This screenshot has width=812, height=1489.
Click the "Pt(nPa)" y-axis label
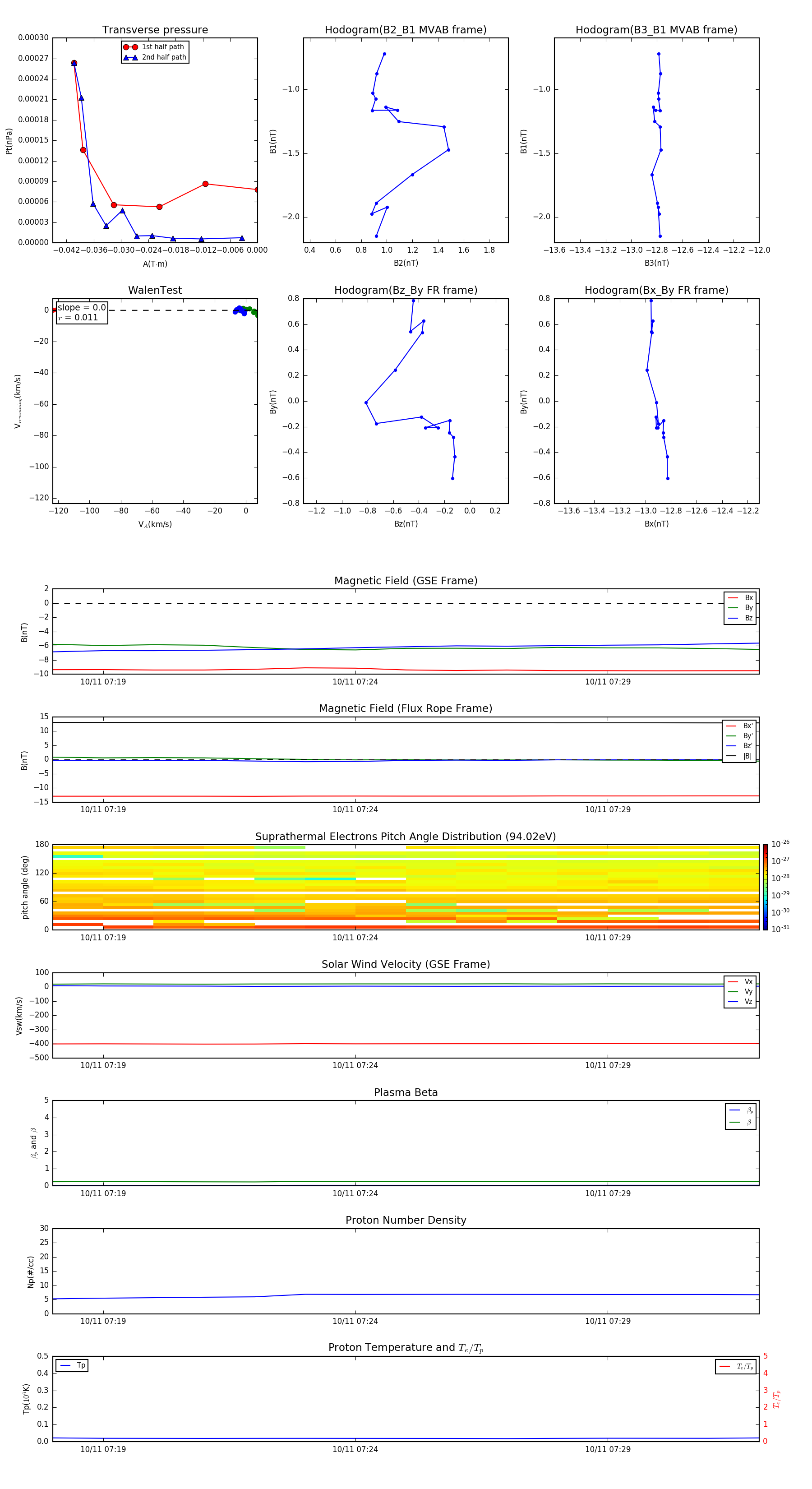coord(9,141)
